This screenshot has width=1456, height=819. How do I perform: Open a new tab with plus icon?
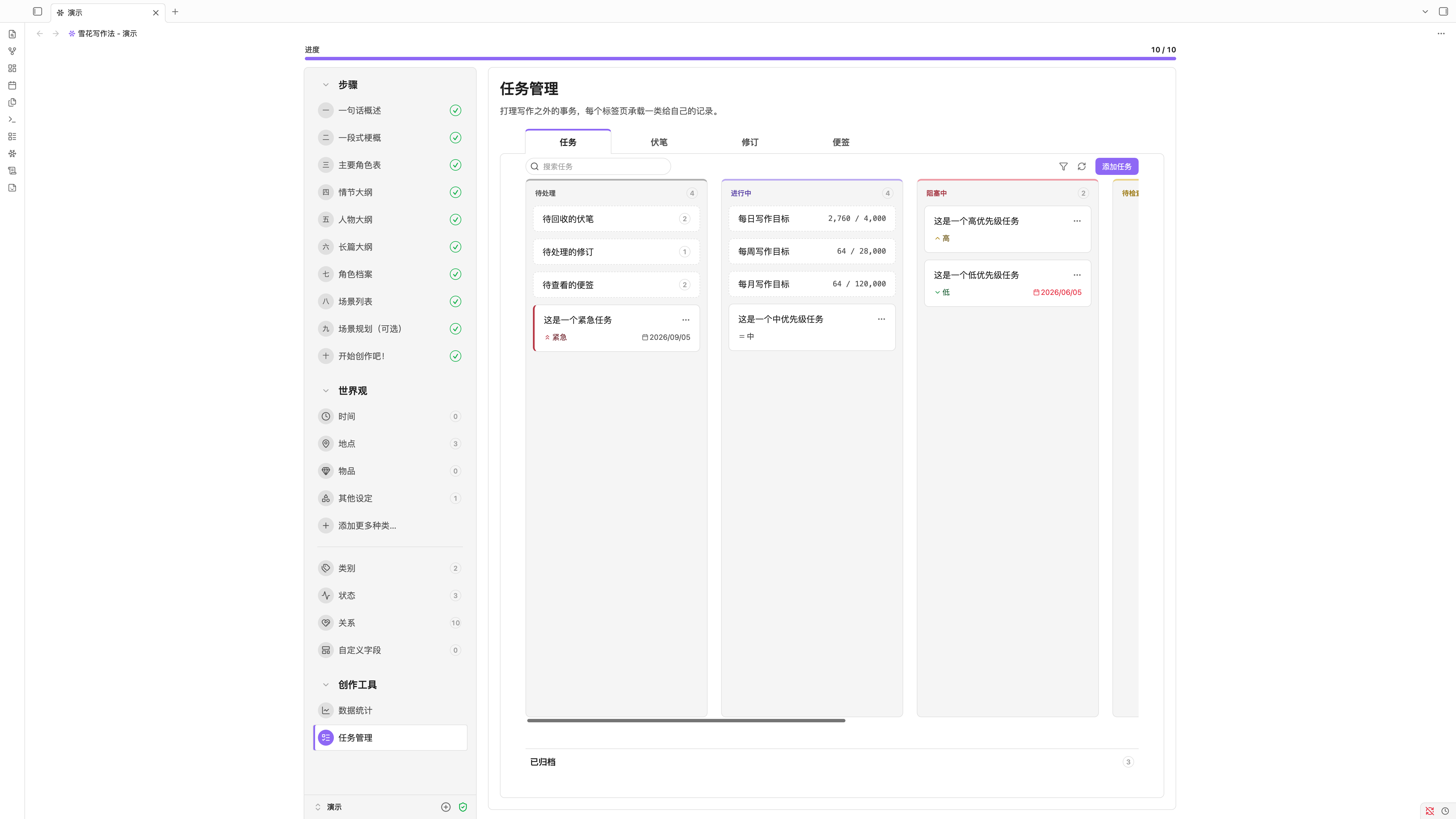[175, 11]
